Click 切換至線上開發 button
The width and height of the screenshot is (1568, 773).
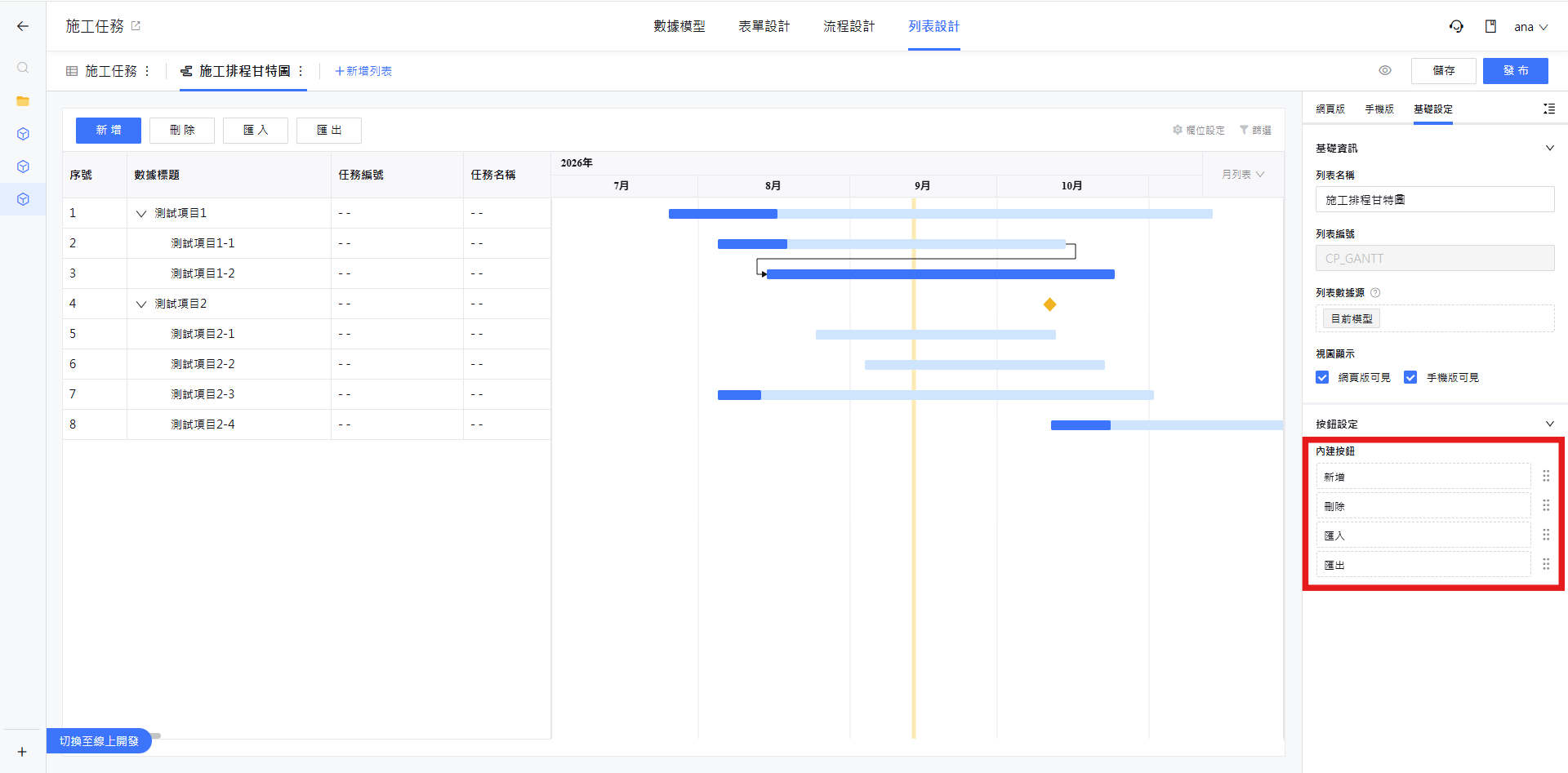click(99, 740)
